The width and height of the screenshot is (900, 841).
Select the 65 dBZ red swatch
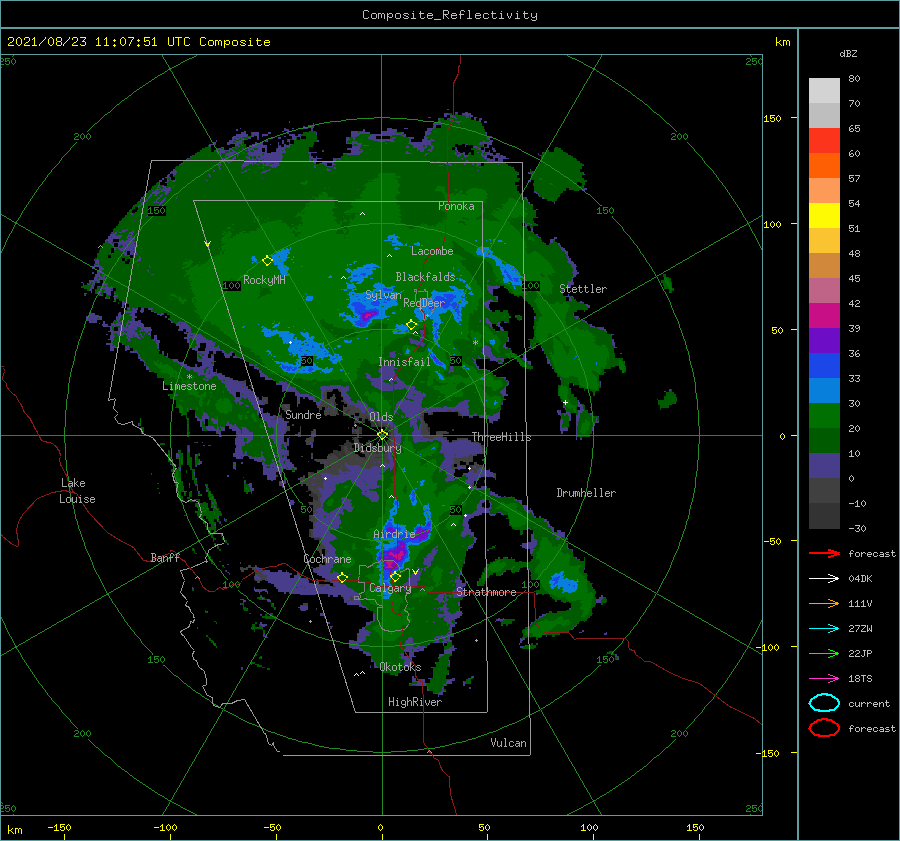click(824, 140)
